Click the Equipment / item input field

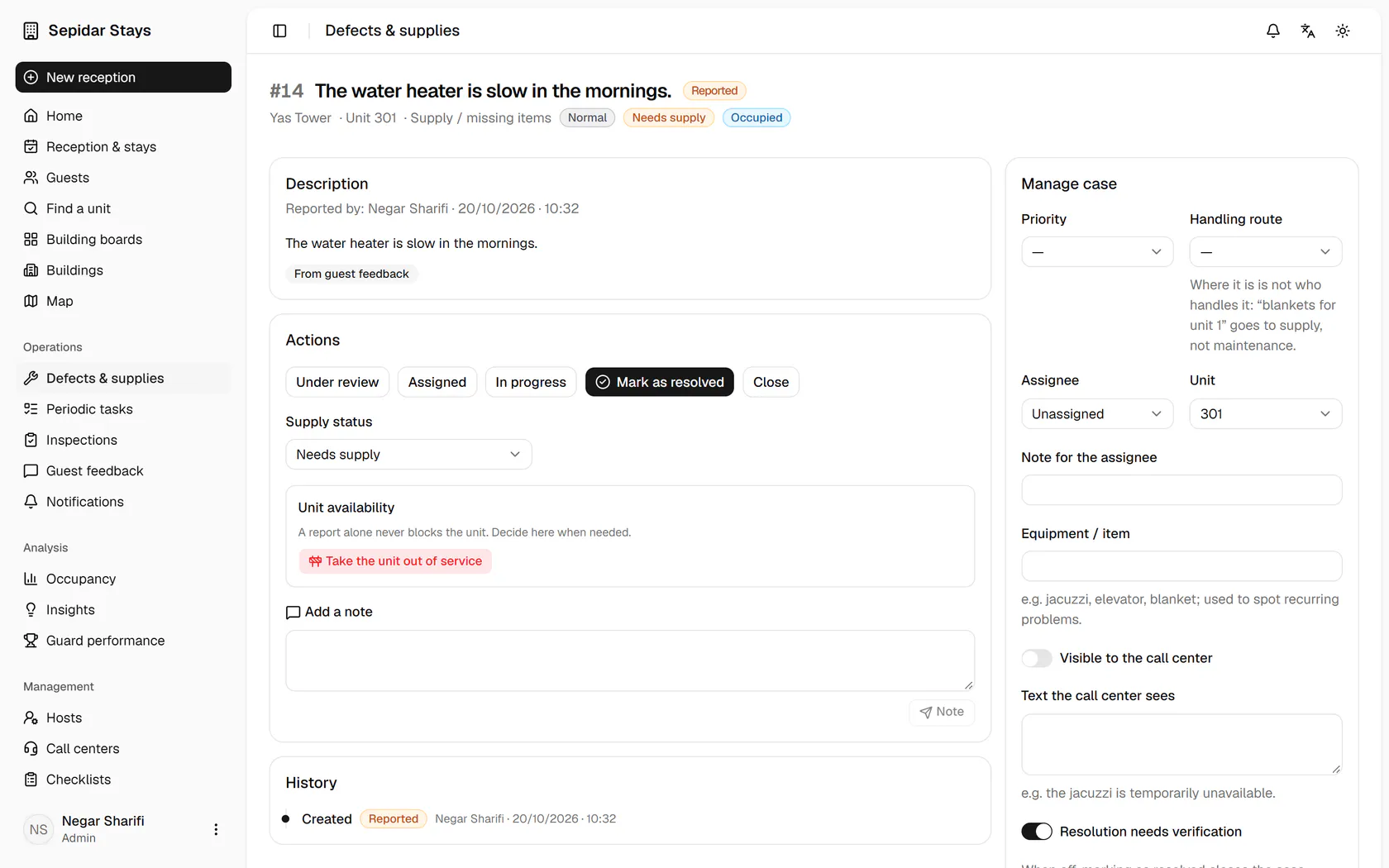[x=1181, y=566]
